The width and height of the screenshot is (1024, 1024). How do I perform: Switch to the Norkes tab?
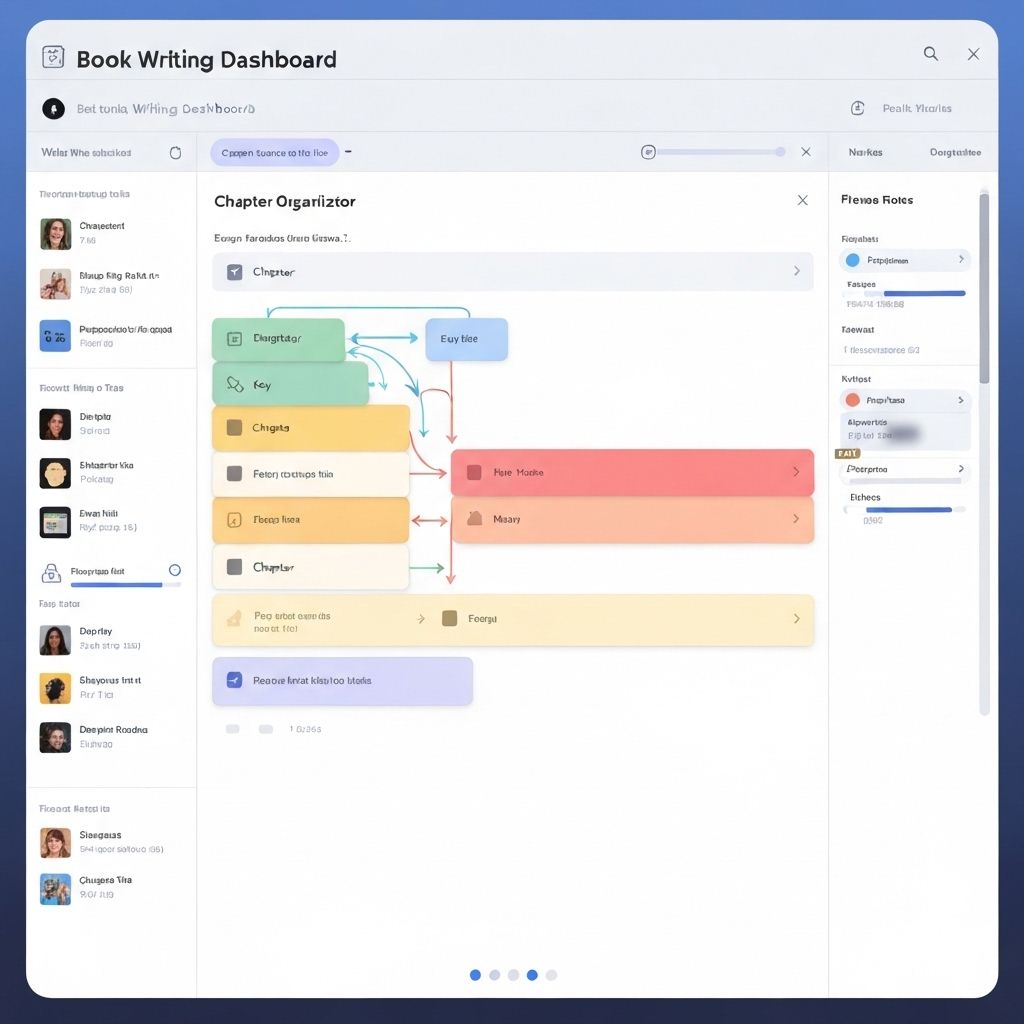click(865, 153)
